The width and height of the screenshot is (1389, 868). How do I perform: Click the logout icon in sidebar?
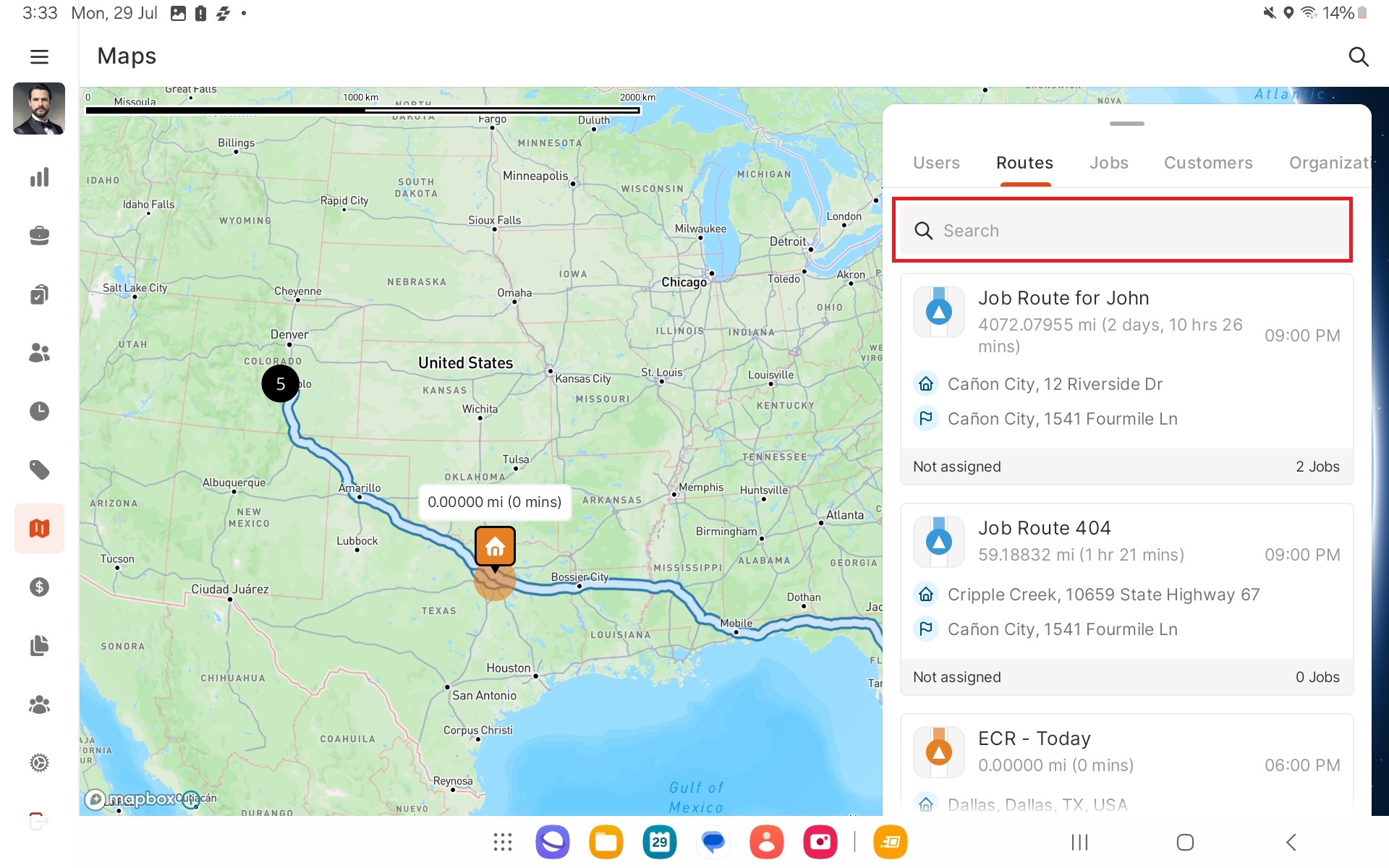tap(39, 821)
